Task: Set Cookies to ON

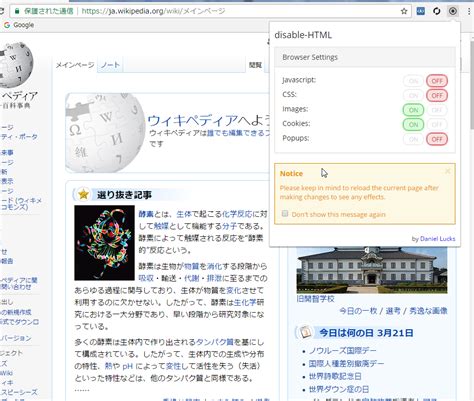Action: click(x=413, y=125)
